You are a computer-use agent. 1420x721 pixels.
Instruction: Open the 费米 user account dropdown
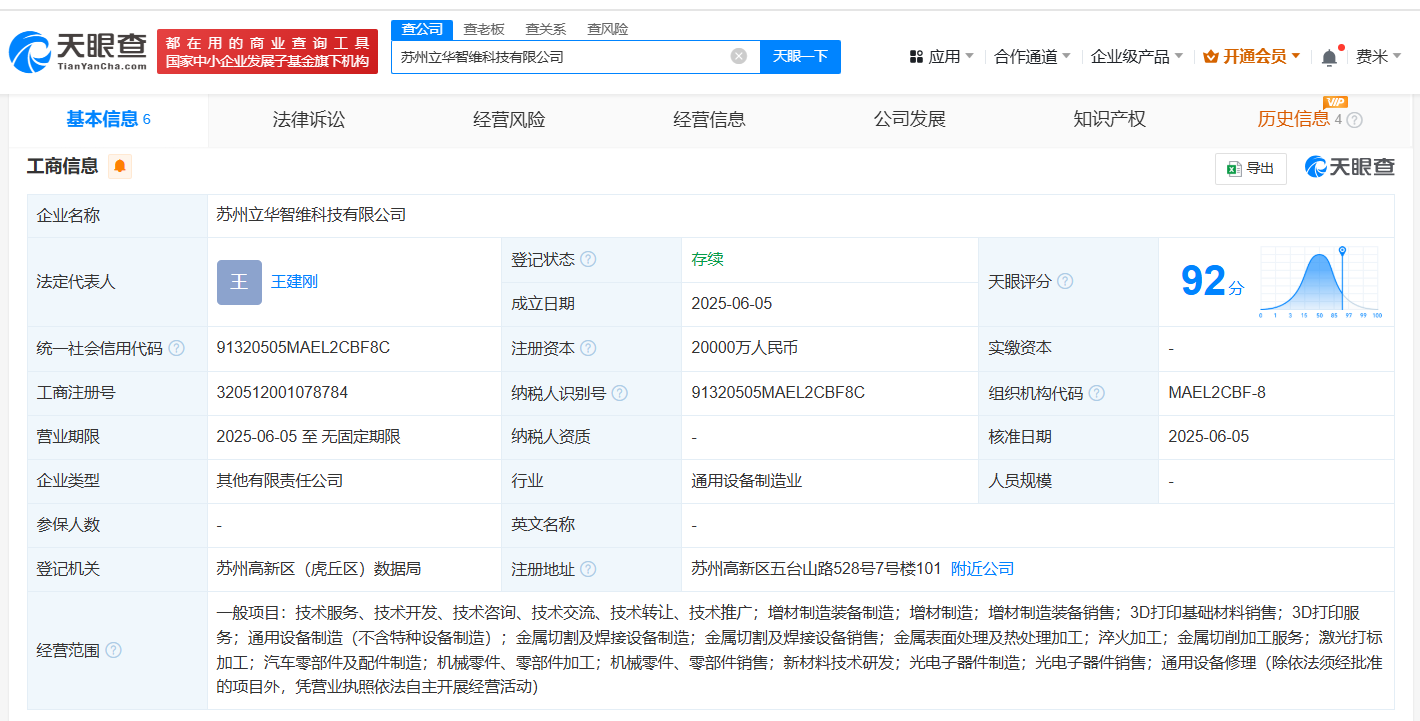pos(1378,57)
